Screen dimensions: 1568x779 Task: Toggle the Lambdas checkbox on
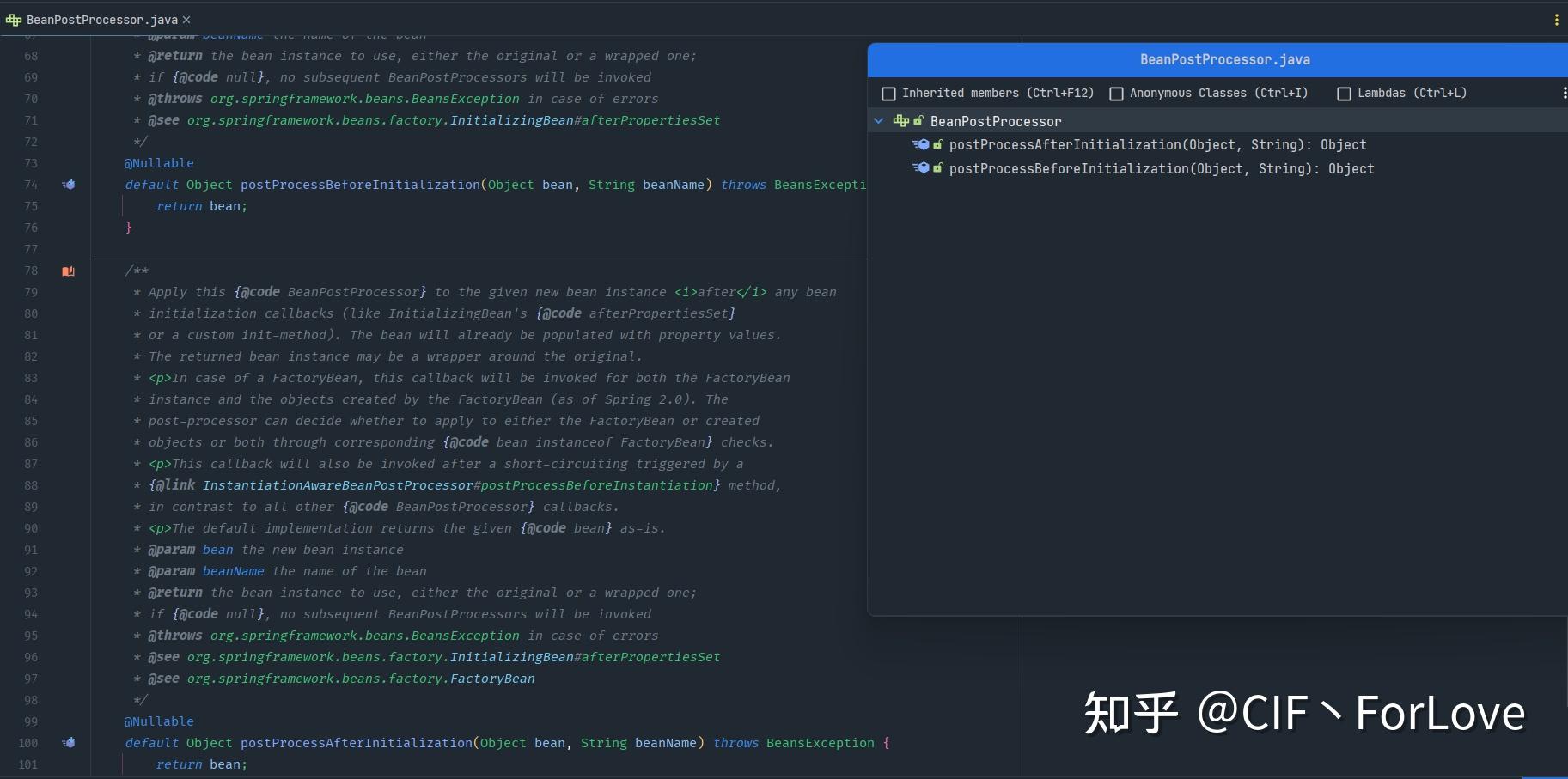pyautogui.click(x=1345, y=93)
